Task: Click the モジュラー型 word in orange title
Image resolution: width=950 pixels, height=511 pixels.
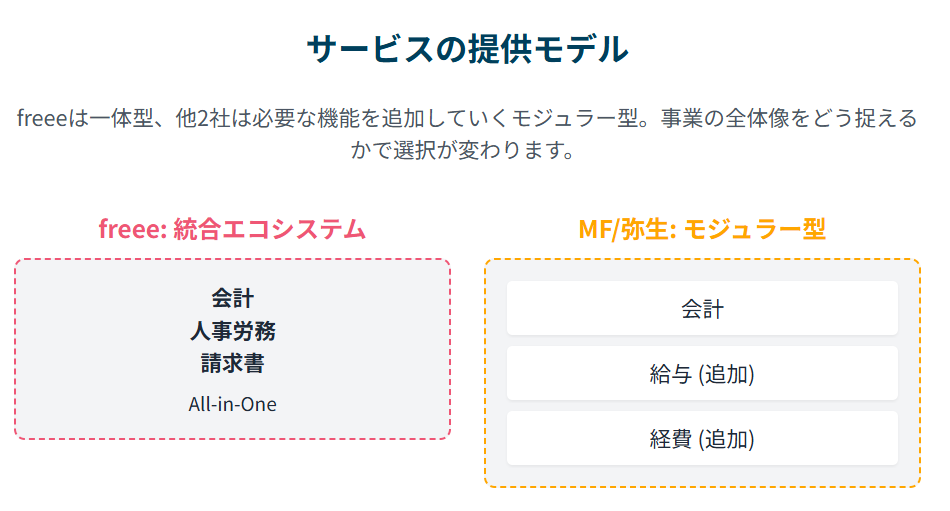Action: [755, 229]
